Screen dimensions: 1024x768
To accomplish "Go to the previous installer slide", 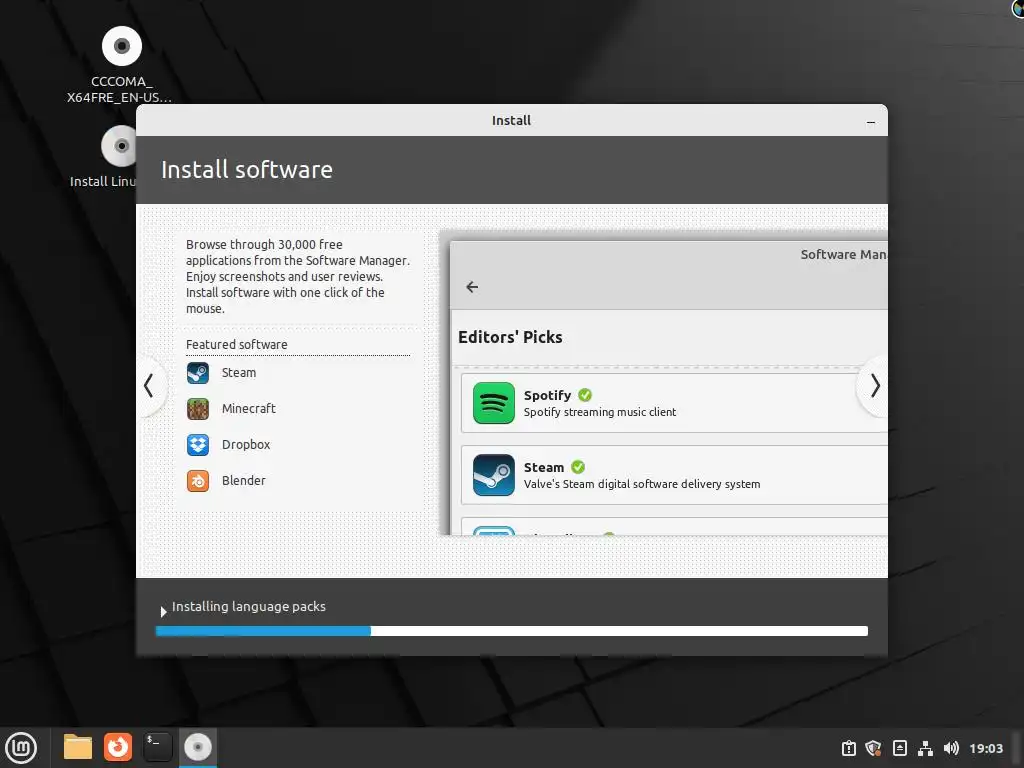I will [x=150, y=385].
